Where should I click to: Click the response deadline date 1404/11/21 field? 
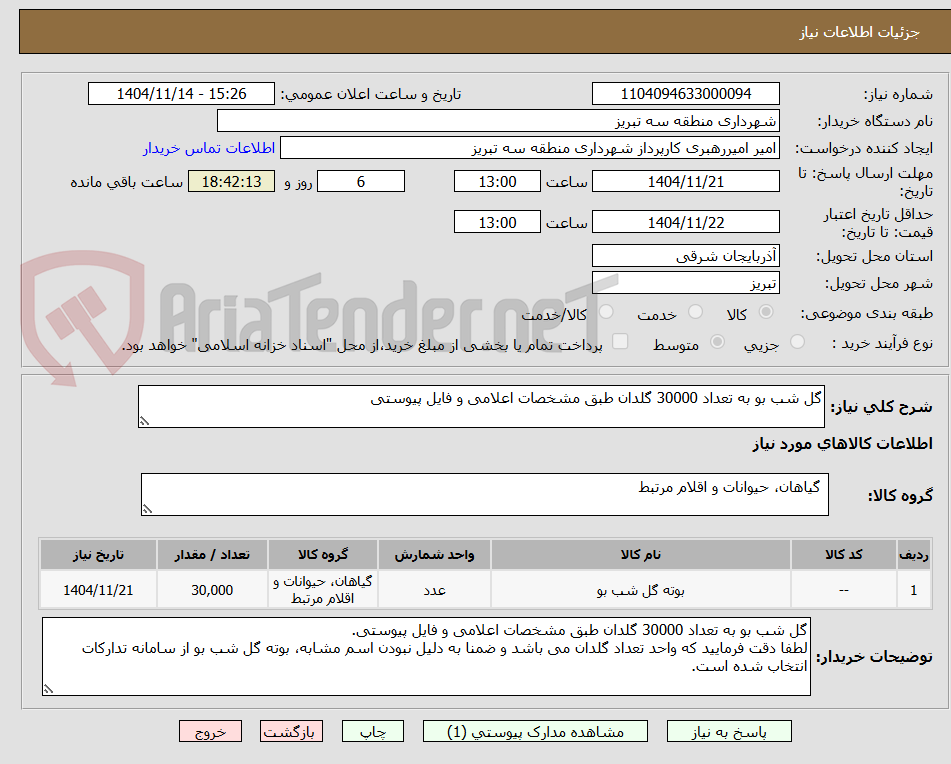[685, 181]
